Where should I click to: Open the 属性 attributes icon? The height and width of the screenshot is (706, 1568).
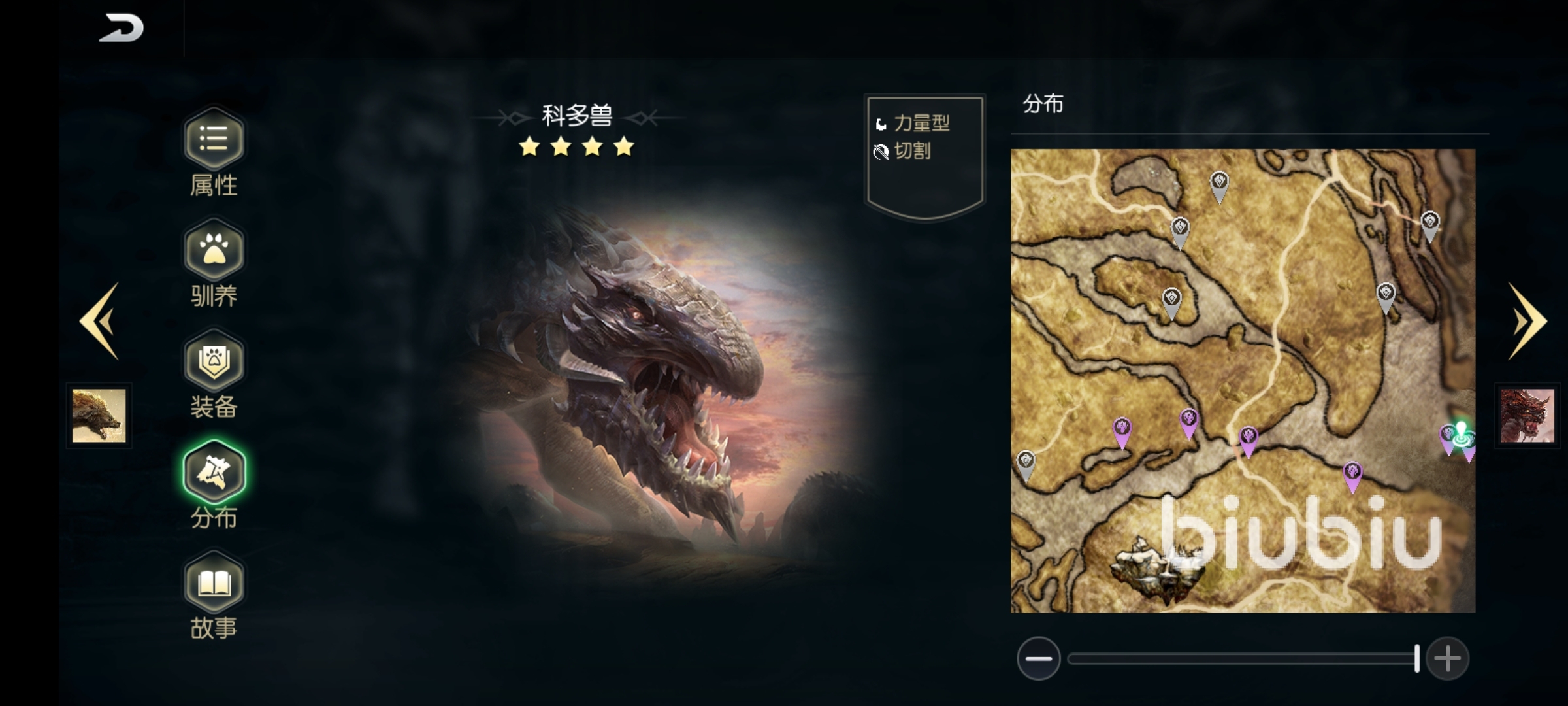(x=214, y=139)
